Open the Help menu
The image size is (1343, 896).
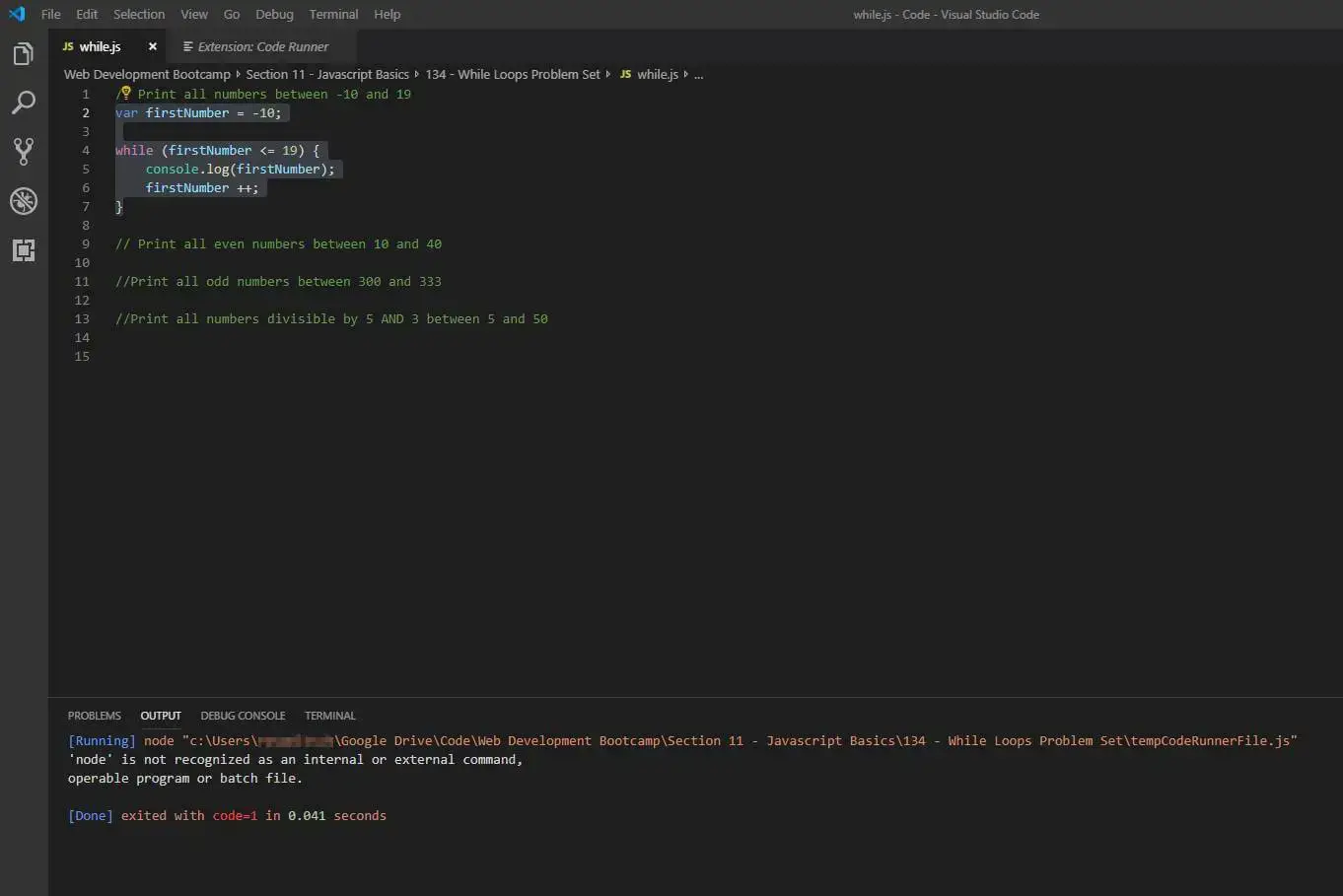point(388,14)
